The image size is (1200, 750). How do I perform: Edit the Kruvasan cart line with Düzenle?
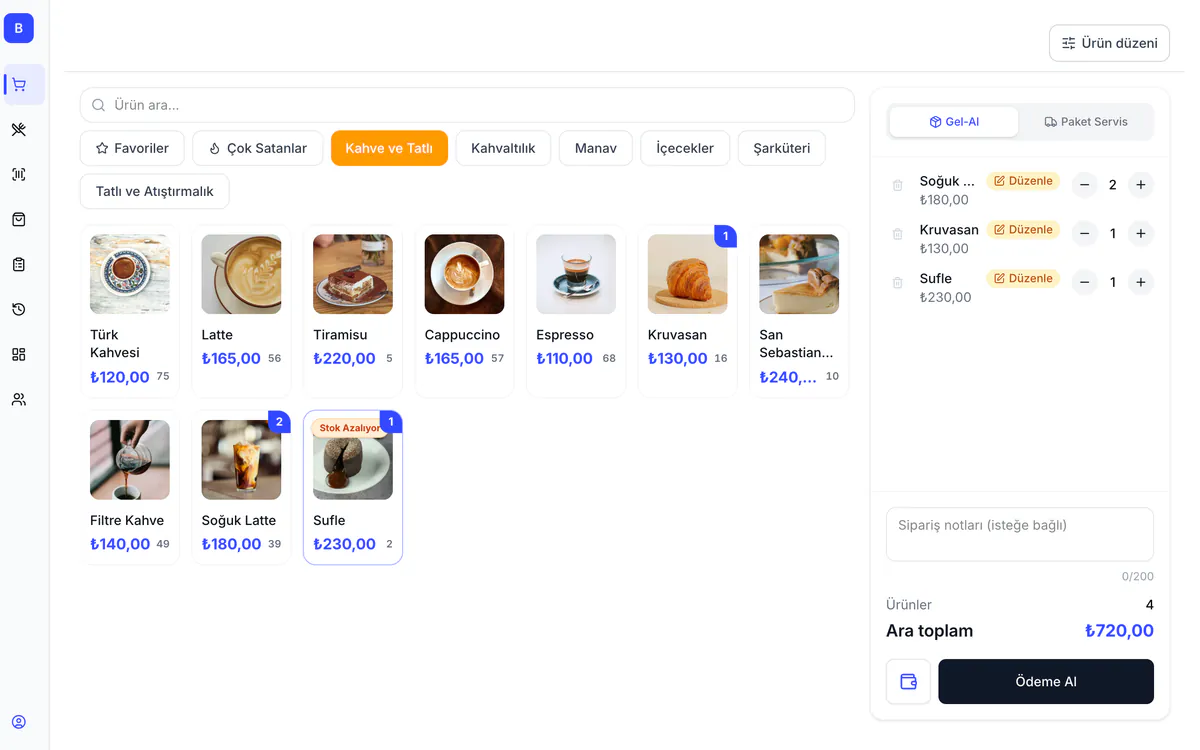point(1023,230)
